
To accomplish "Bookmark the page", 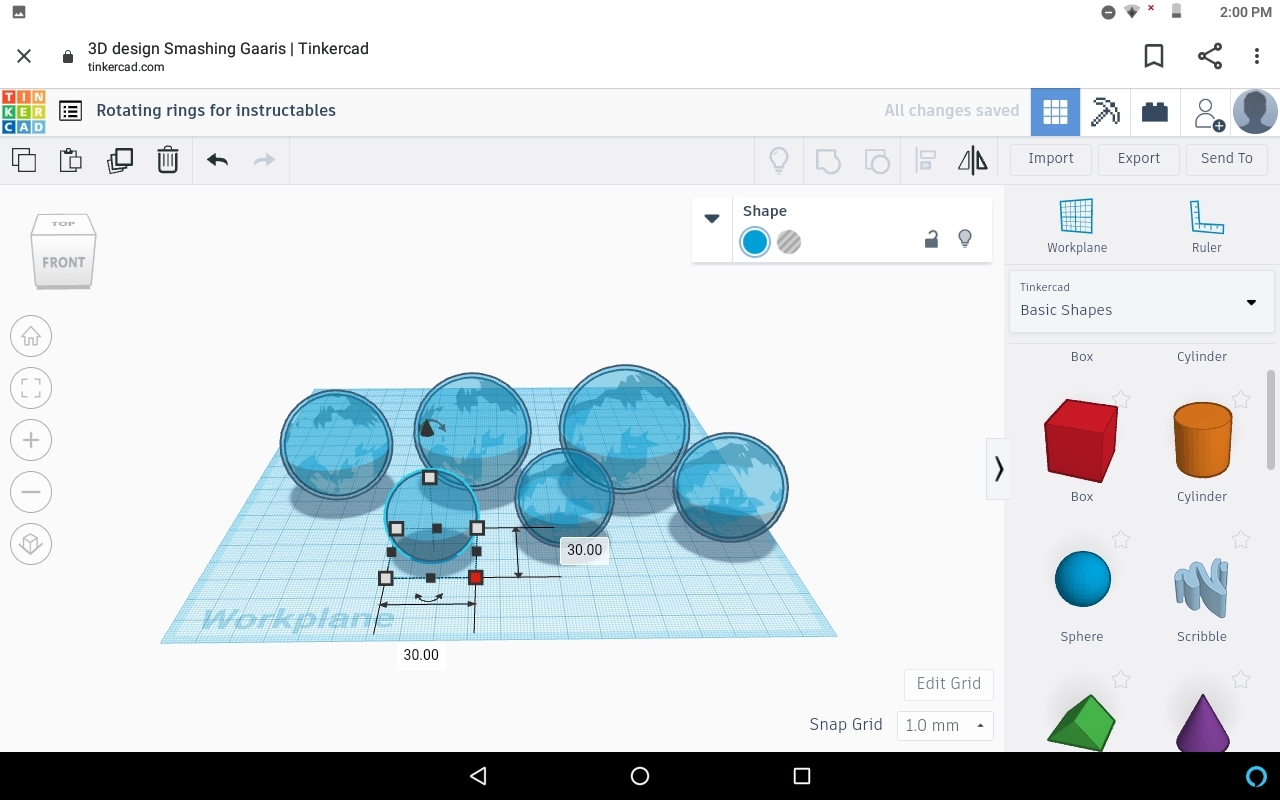I will click(1154, 56).
